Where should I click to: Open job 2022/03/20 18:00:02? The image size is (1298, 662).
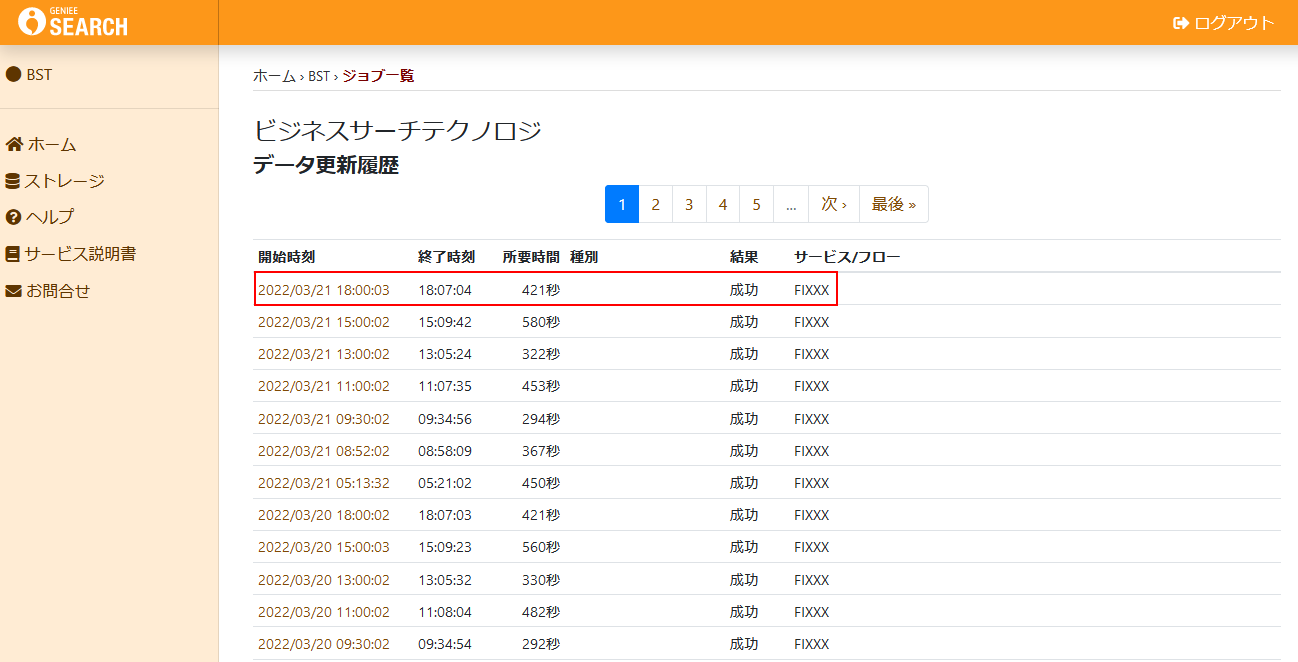tap(324, 515)
